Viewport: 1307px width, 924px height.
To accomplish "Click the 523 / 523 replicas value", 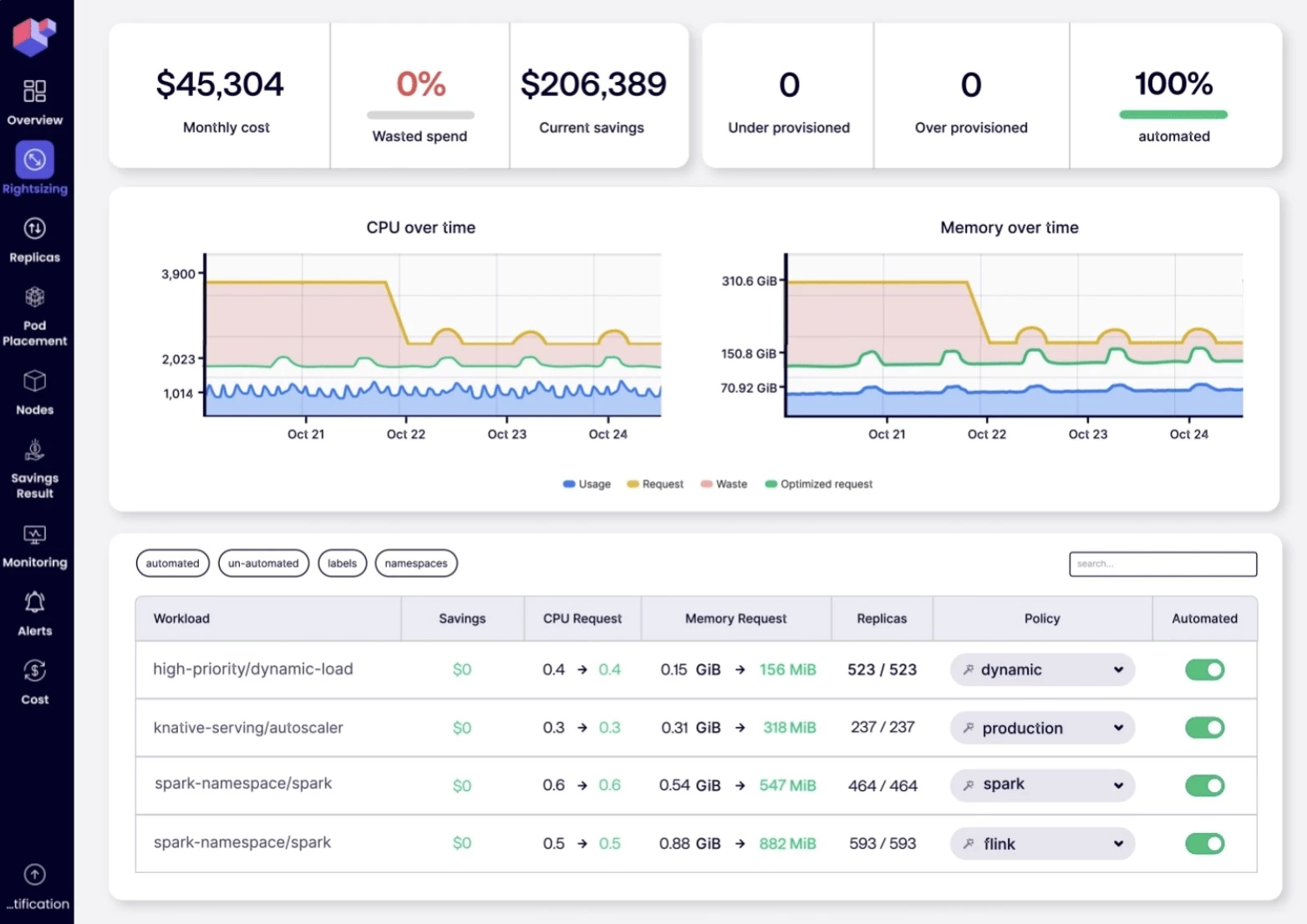I will coord(882,669).
